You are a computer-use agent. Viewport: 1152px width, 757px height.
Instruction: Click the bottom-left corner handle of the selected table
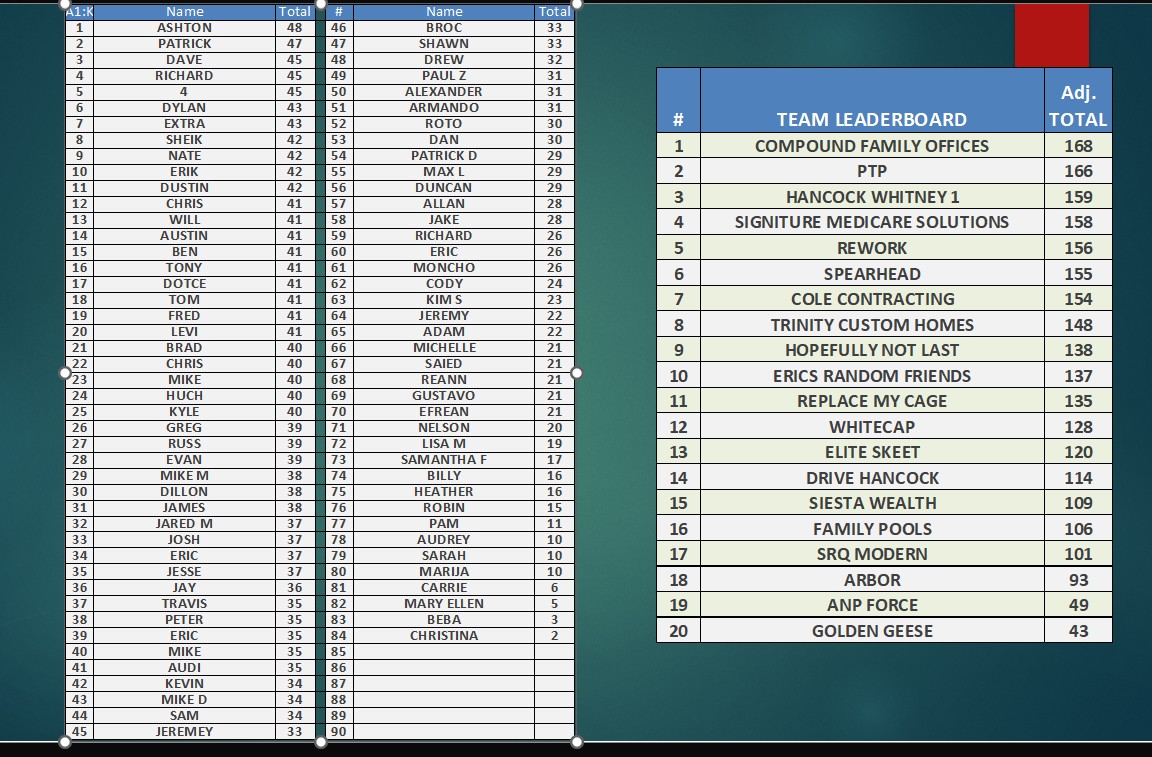click(66, 742)
